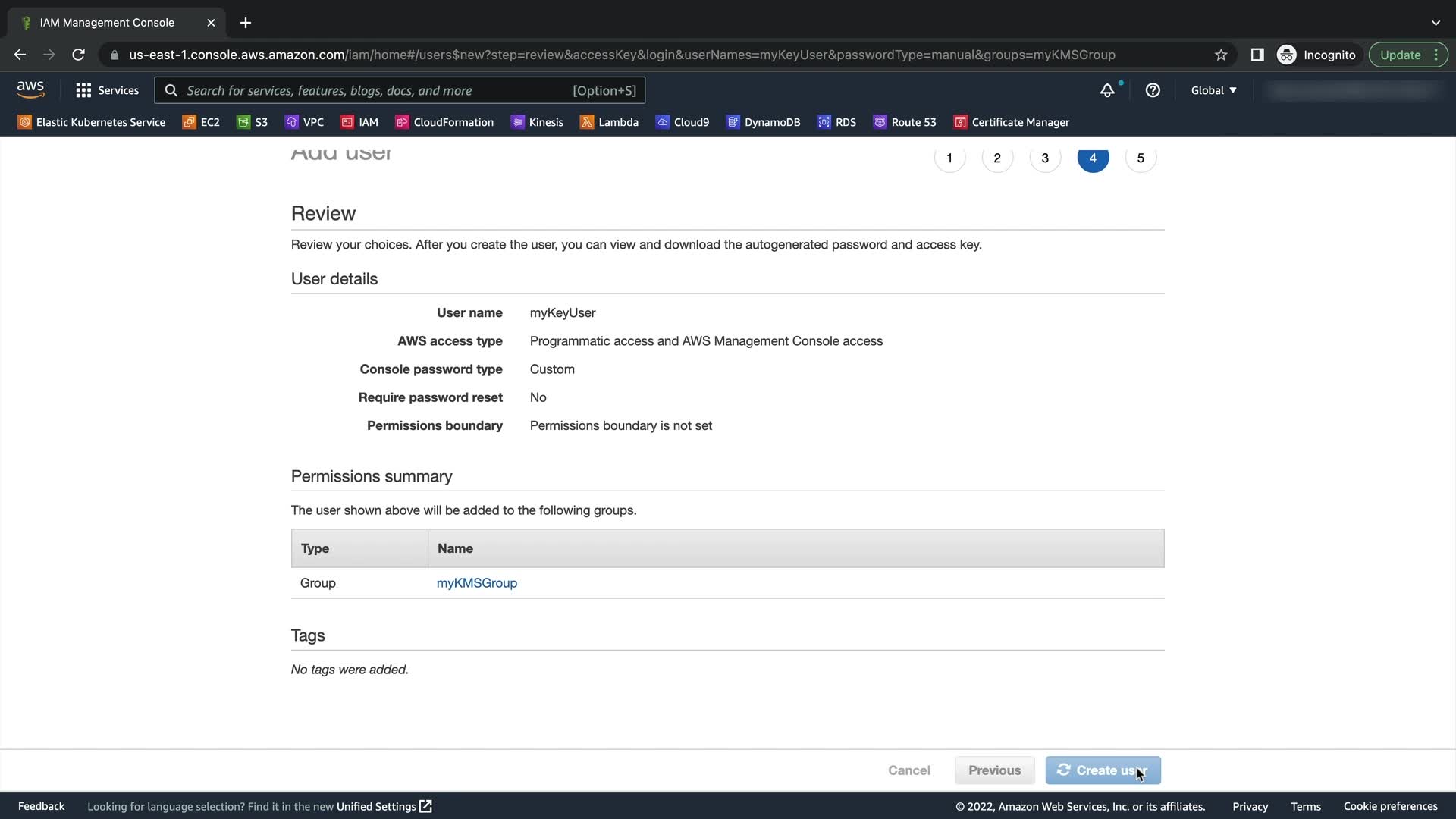Click the AWS logo home icon

point(30,90)
